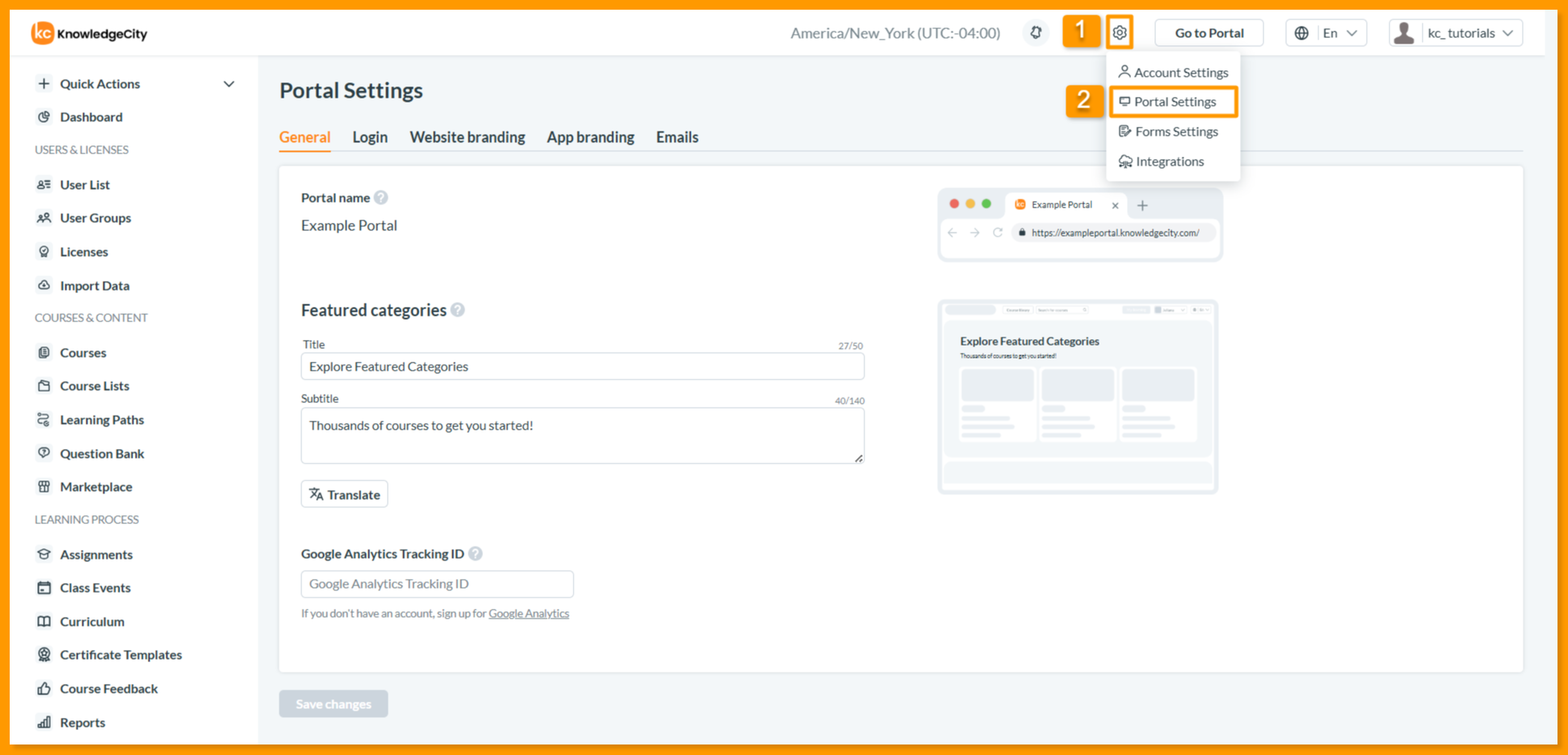Viewport: 1568px width, 755px height.
Task: Open Import Data in sidebar
Action: [x=94, y=286]
